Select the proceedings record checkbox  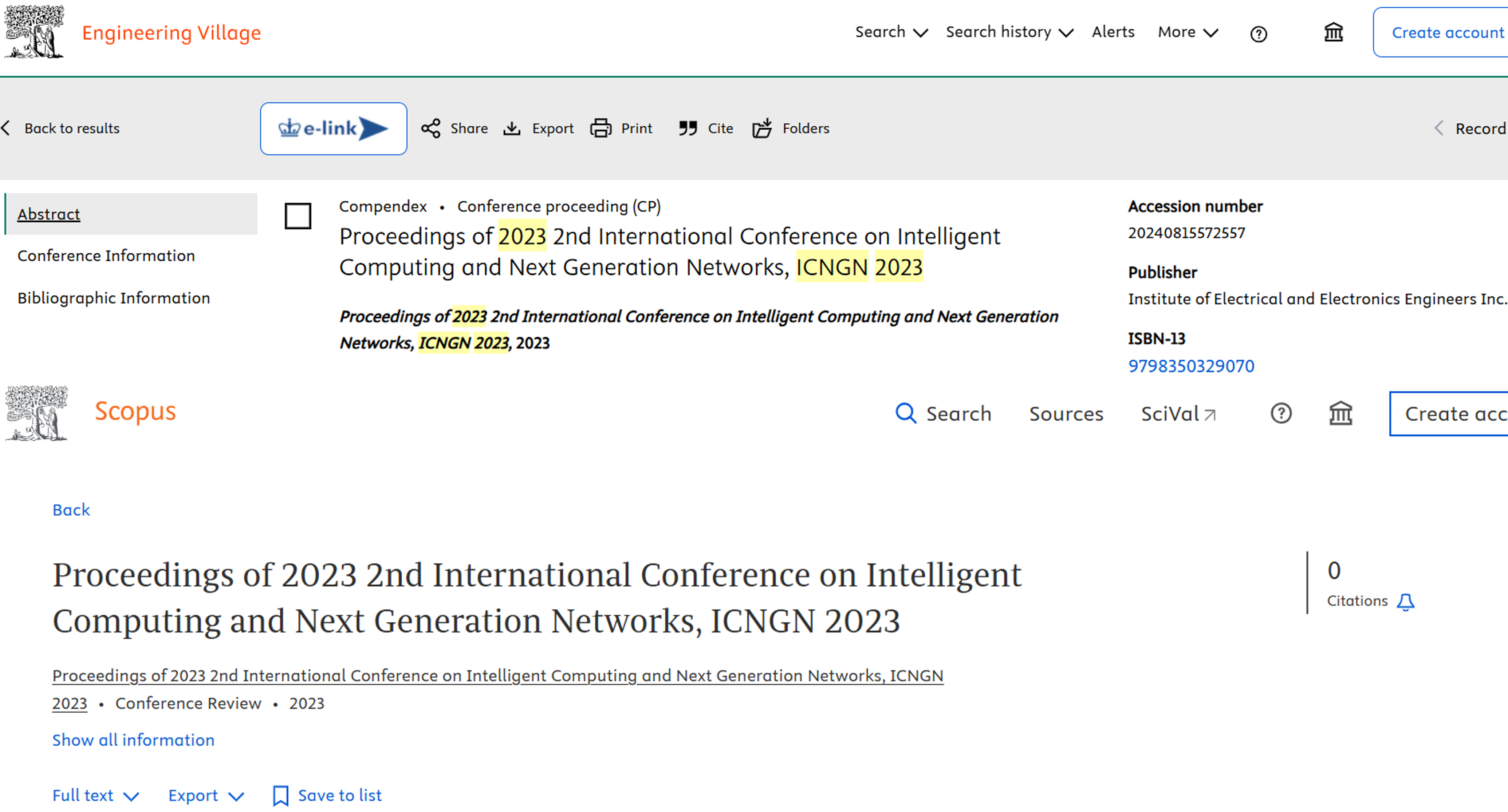point(298,217)
